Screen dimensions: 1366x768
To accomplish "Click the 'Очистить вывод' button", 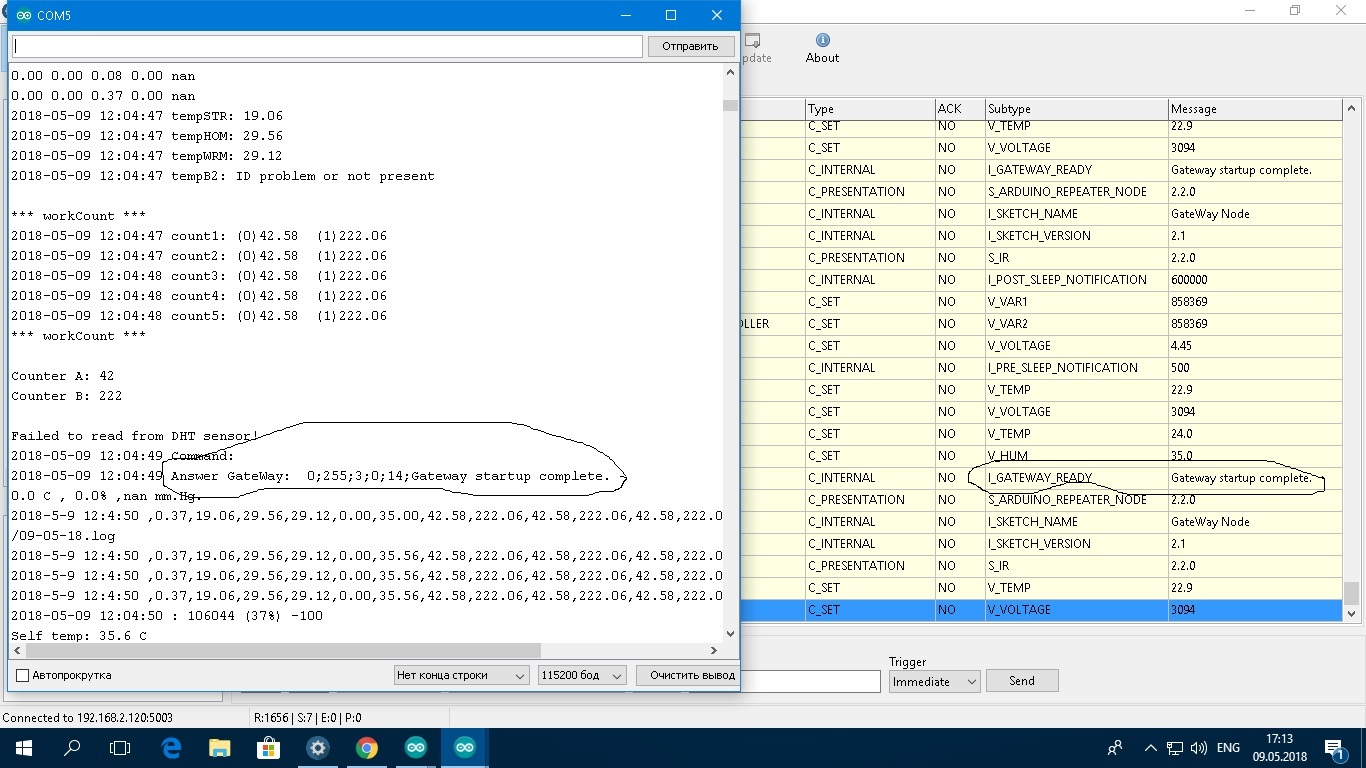I will click(x=691, y=676).
